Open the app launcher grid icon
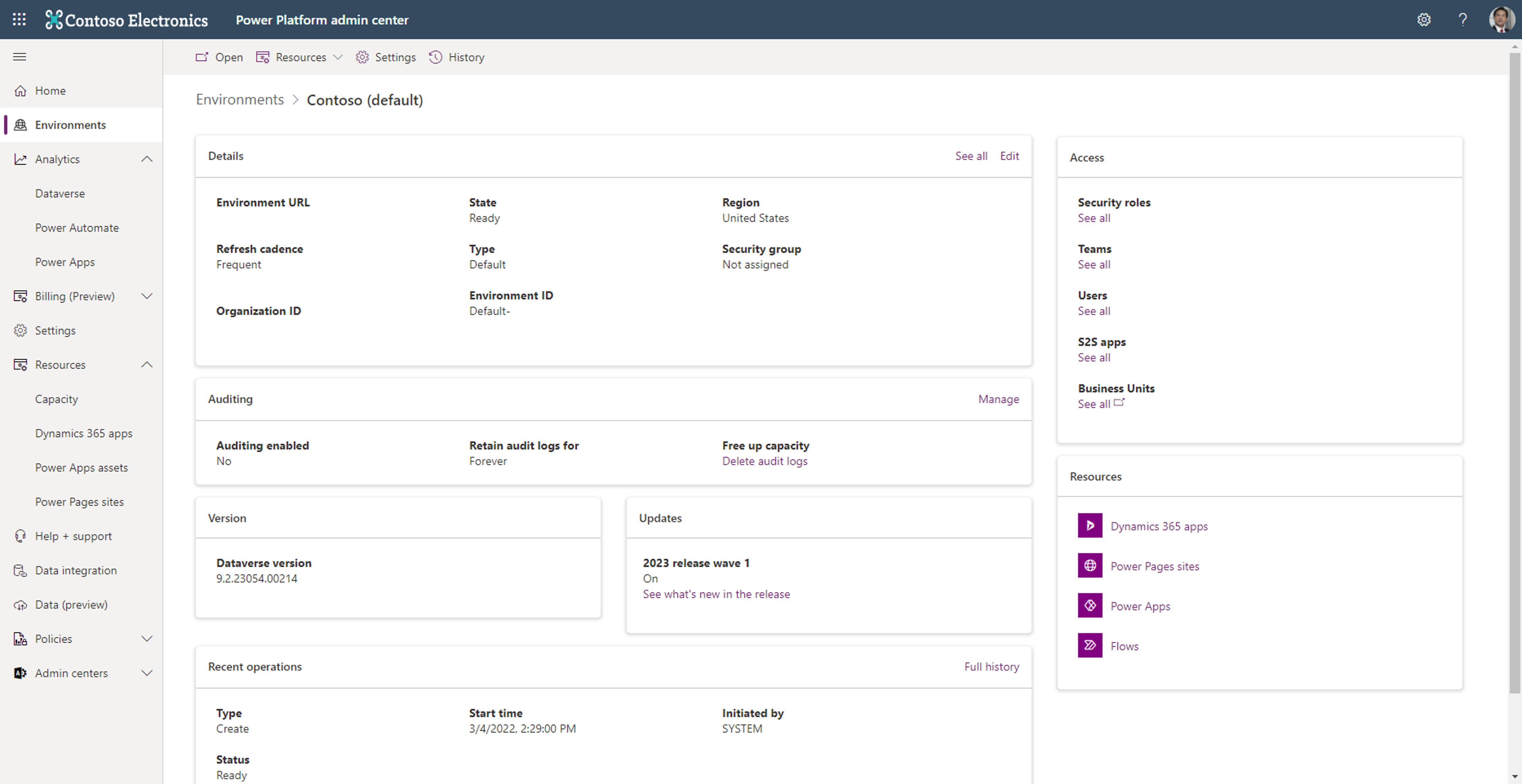 [18, 19]
